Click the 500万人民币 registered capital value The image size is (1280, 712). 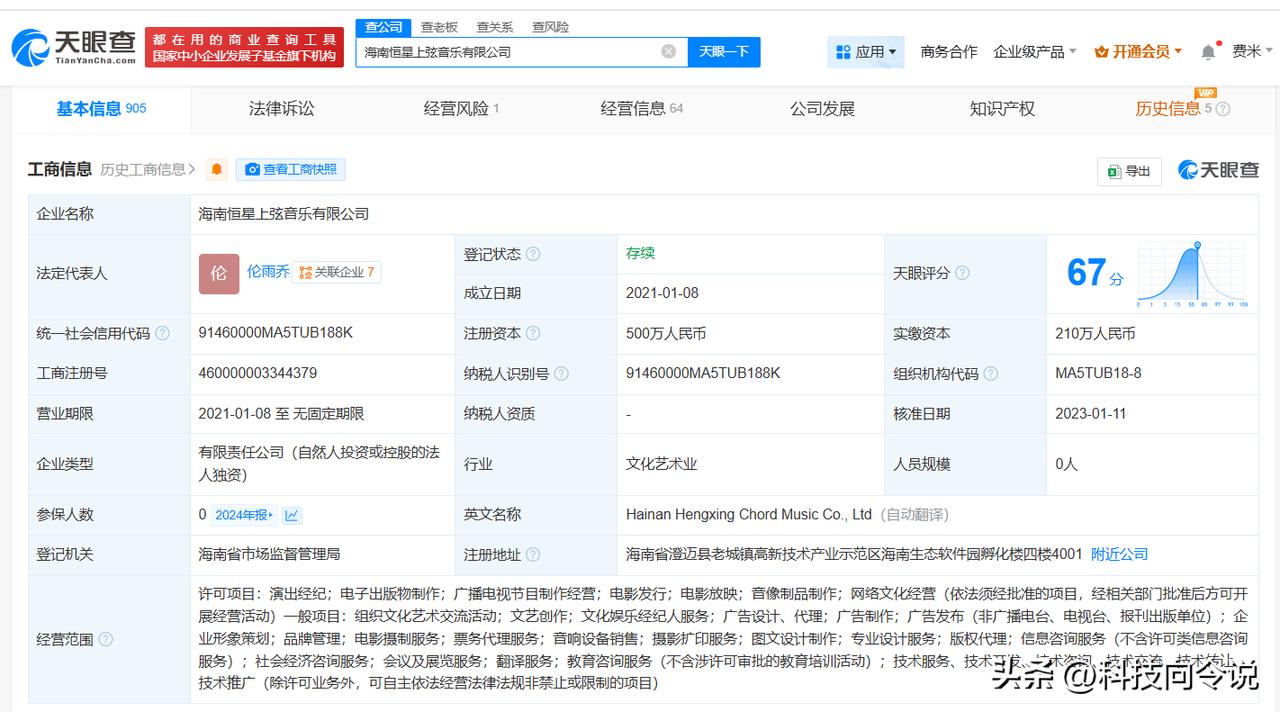666,333
